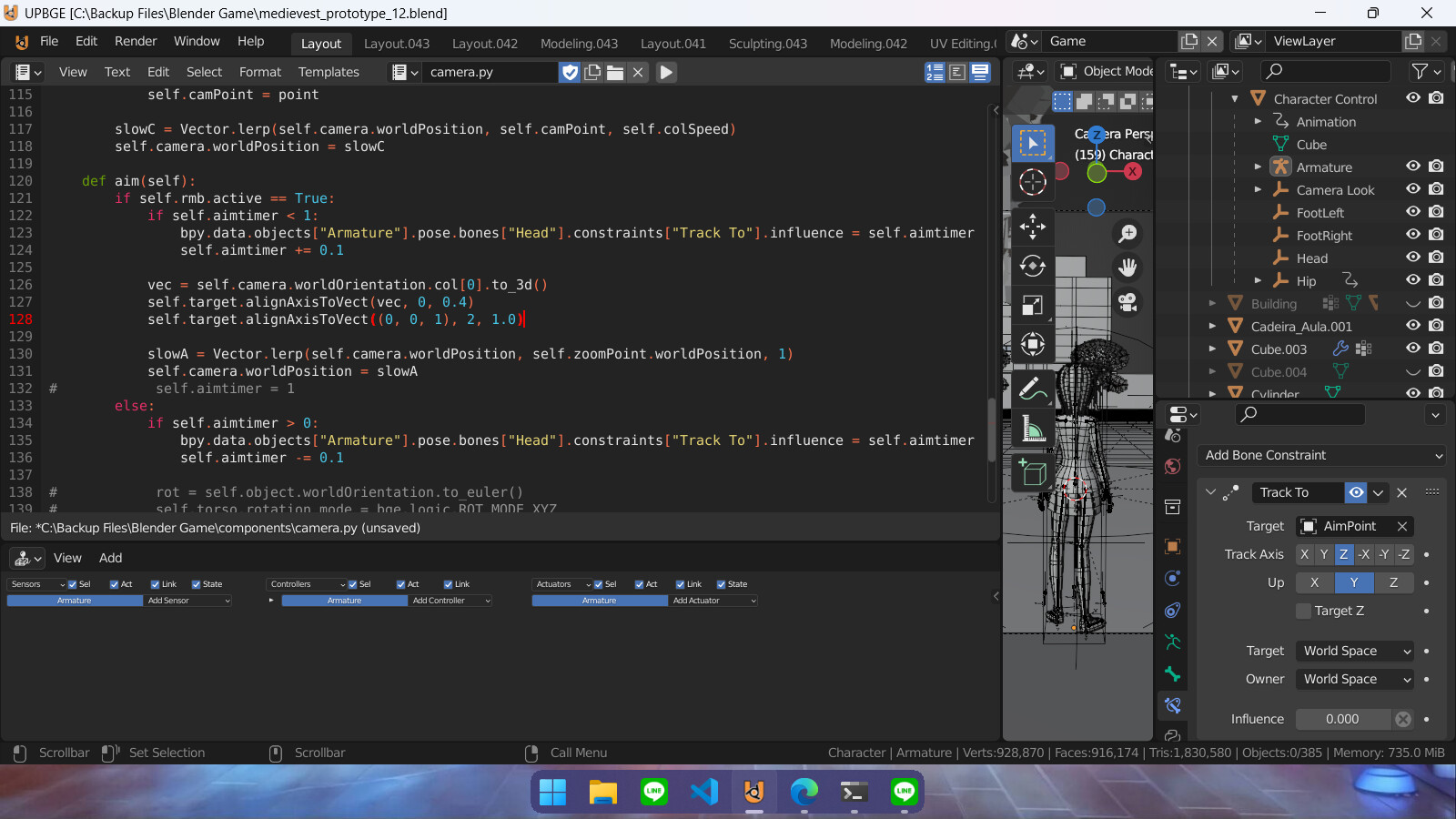Switch to the Sculpting.043 workspace tab
Screen dimensions: 1456x819
click(768, 43)
